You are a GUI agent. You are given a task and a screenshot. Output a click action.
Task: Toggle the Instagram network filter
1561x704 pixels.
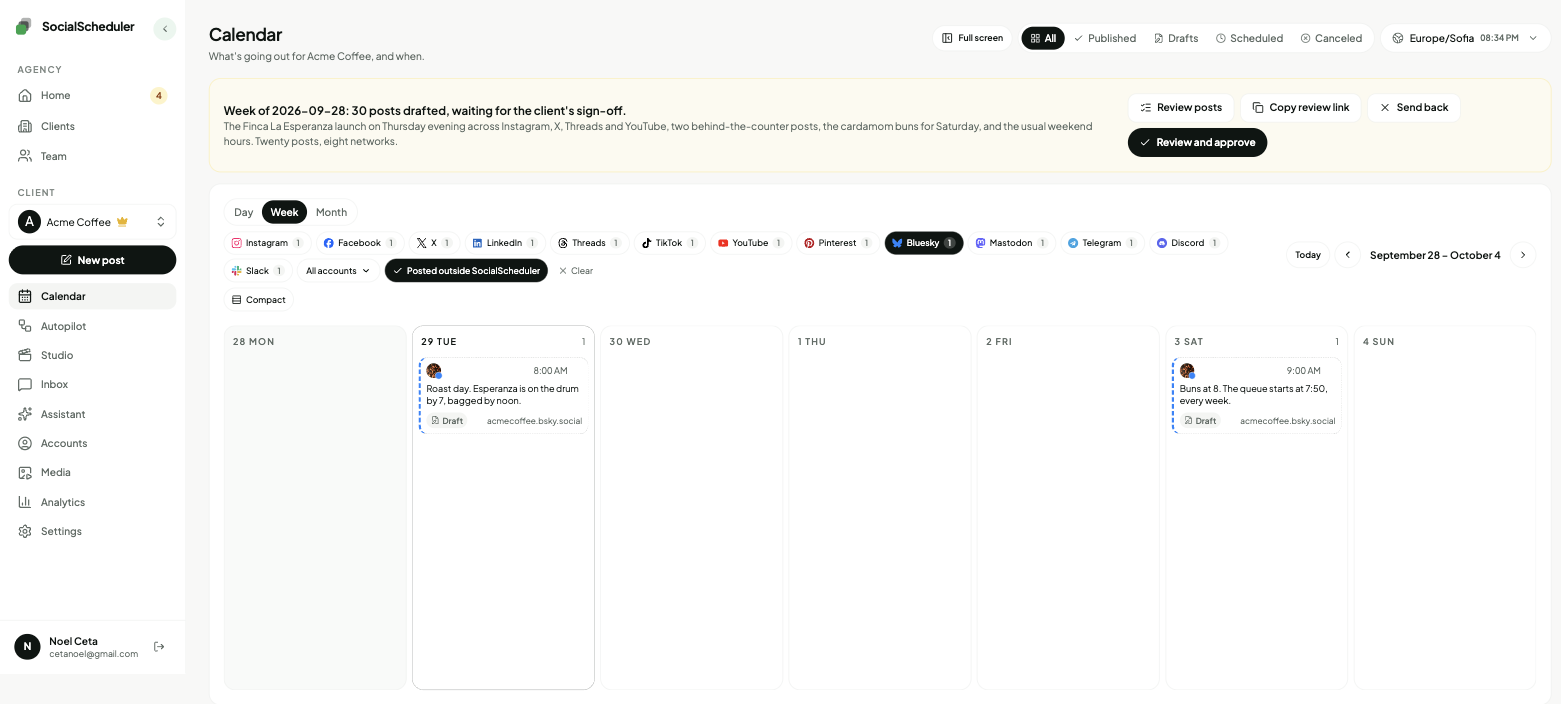click(x=267, y=243)
